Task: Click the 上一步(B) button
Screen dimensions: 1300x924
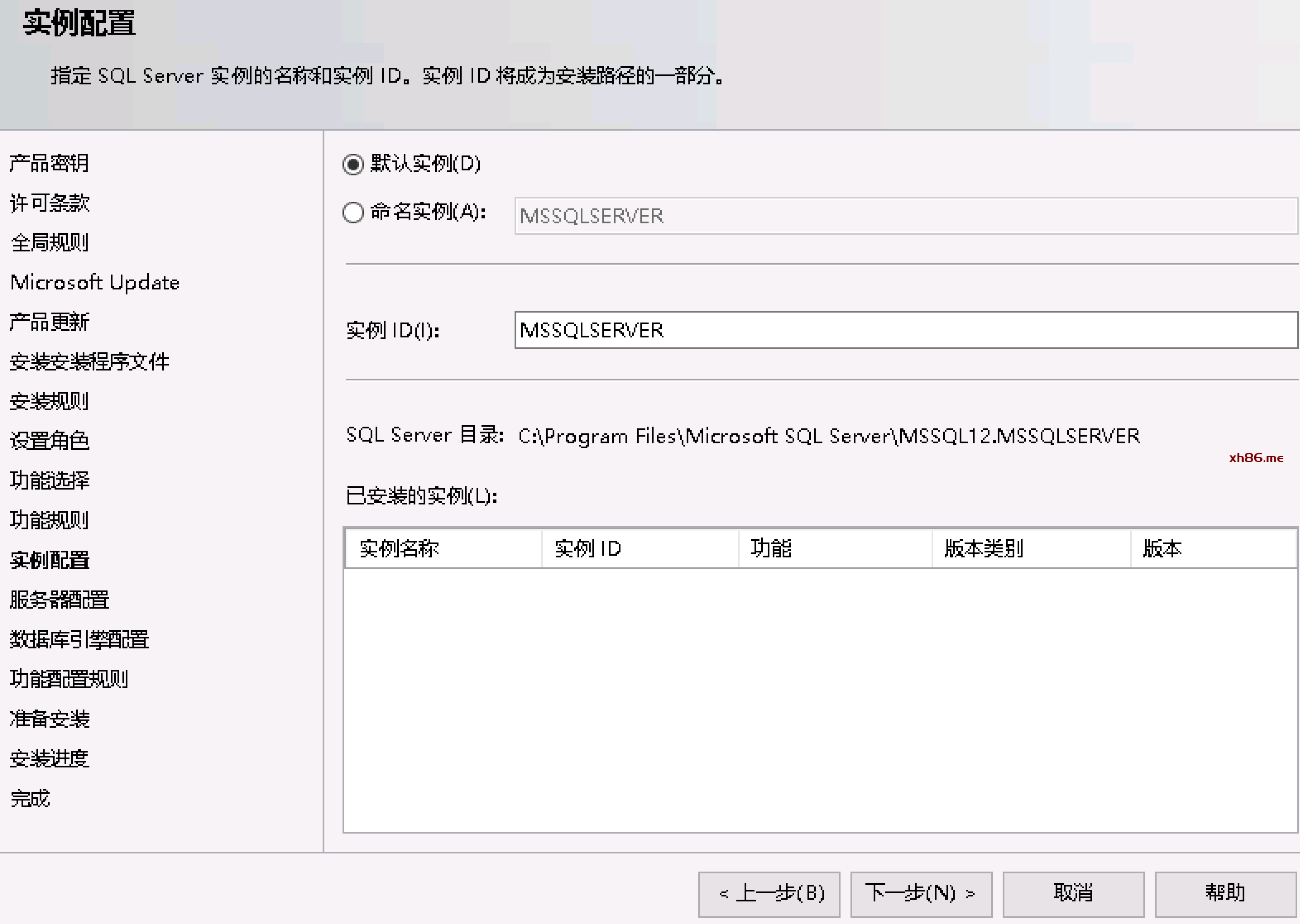Action: 769,893
